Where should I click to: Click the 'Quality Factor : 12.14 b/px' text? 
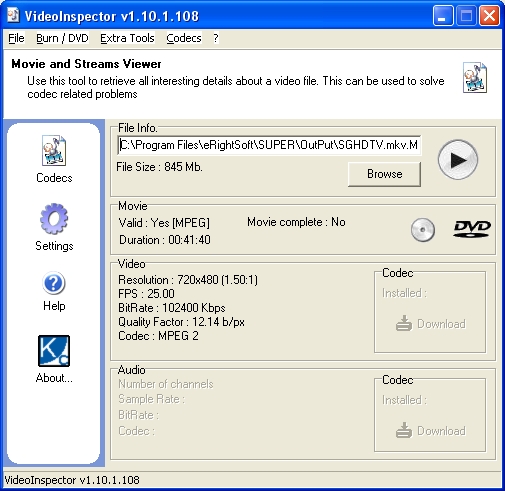point(181,322)
